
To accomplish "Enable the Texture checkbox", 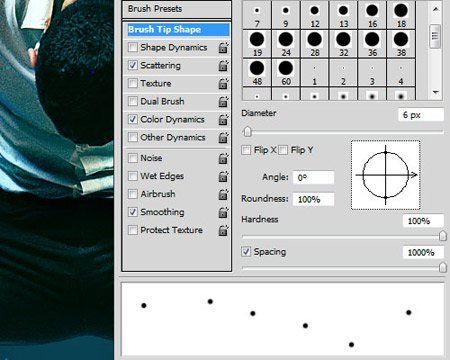I will [x=133, y=83].
